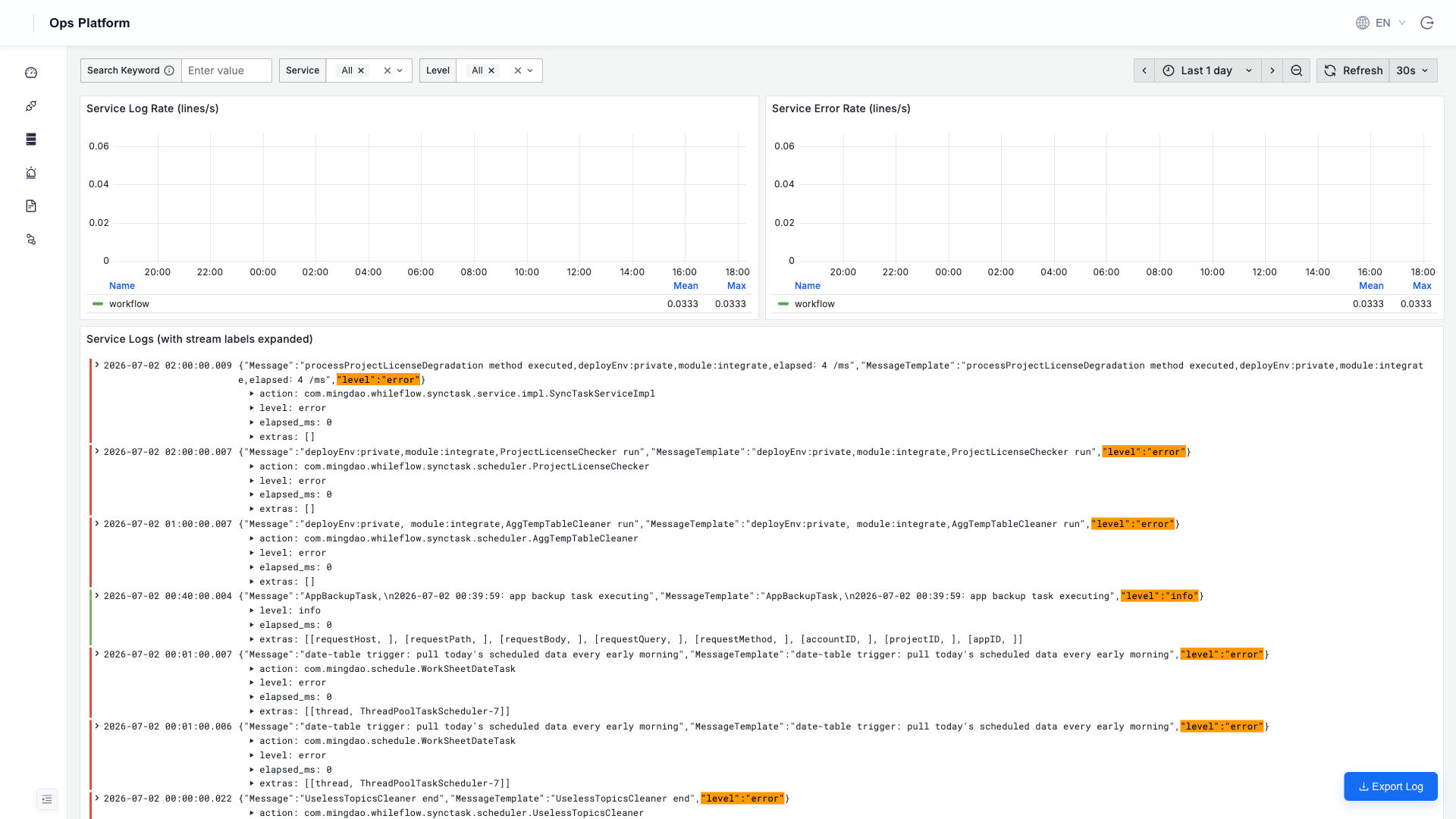Open the server stack icon in sidebar
This screenshot has height=819, width=1456.
[31, 140]
